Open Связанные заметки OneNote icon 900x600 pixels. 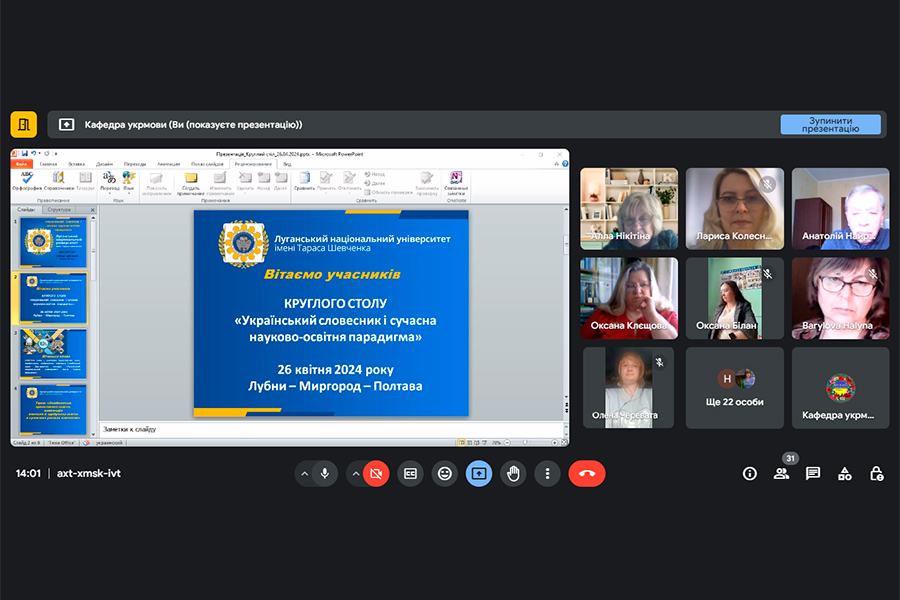pos(456,183)
